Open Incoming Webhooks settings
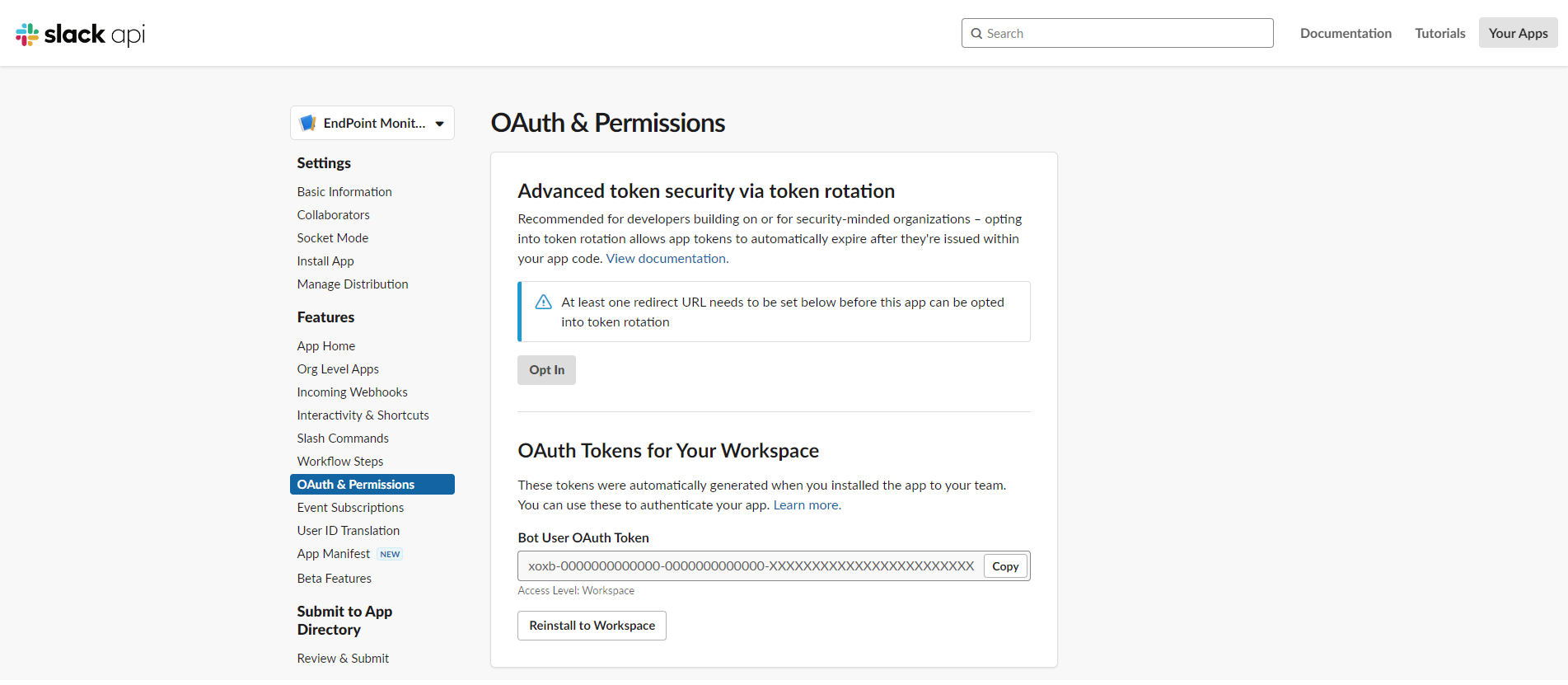Image resolution: width=1568 pixels, height=685 pixels. pyautogui.click(x=352, y=392)
